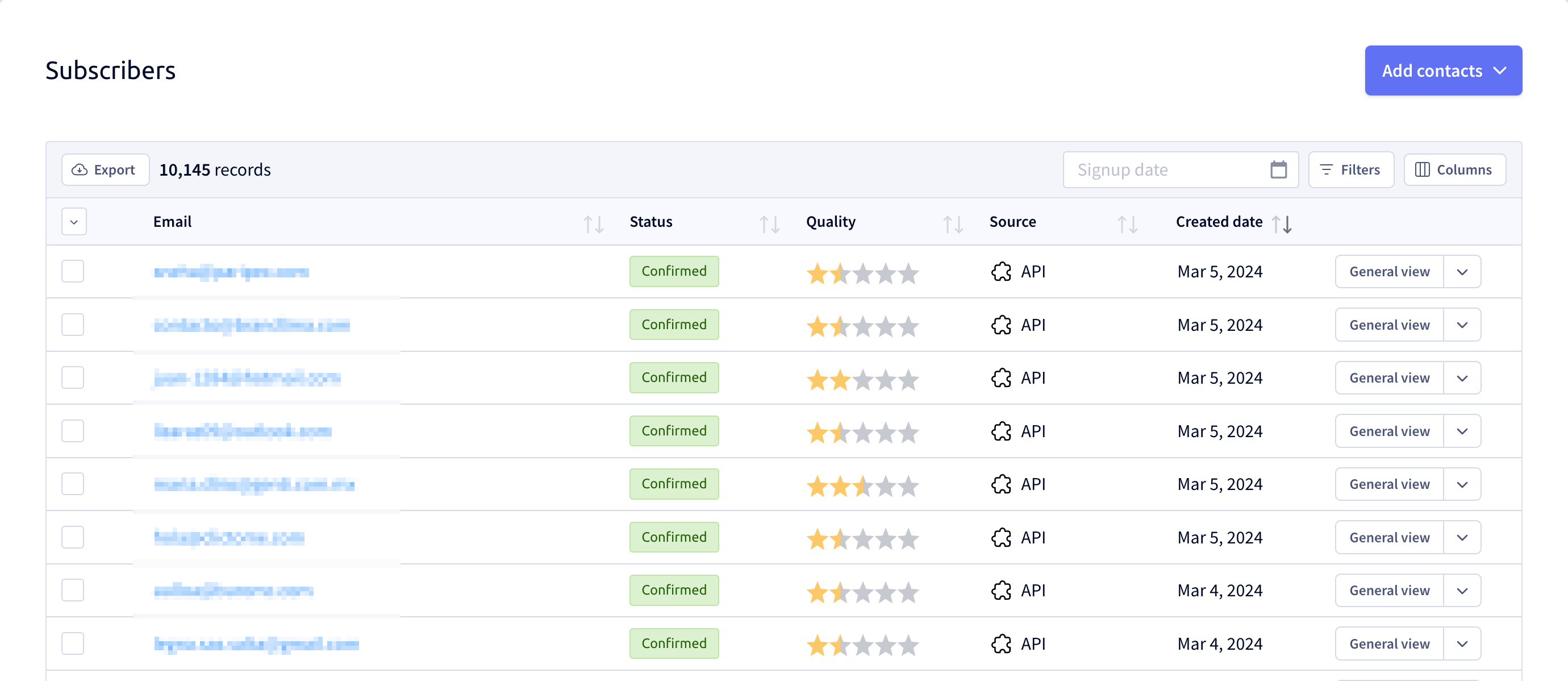
Task: Sort the table by Email column arrows
Action: [593, 223]
